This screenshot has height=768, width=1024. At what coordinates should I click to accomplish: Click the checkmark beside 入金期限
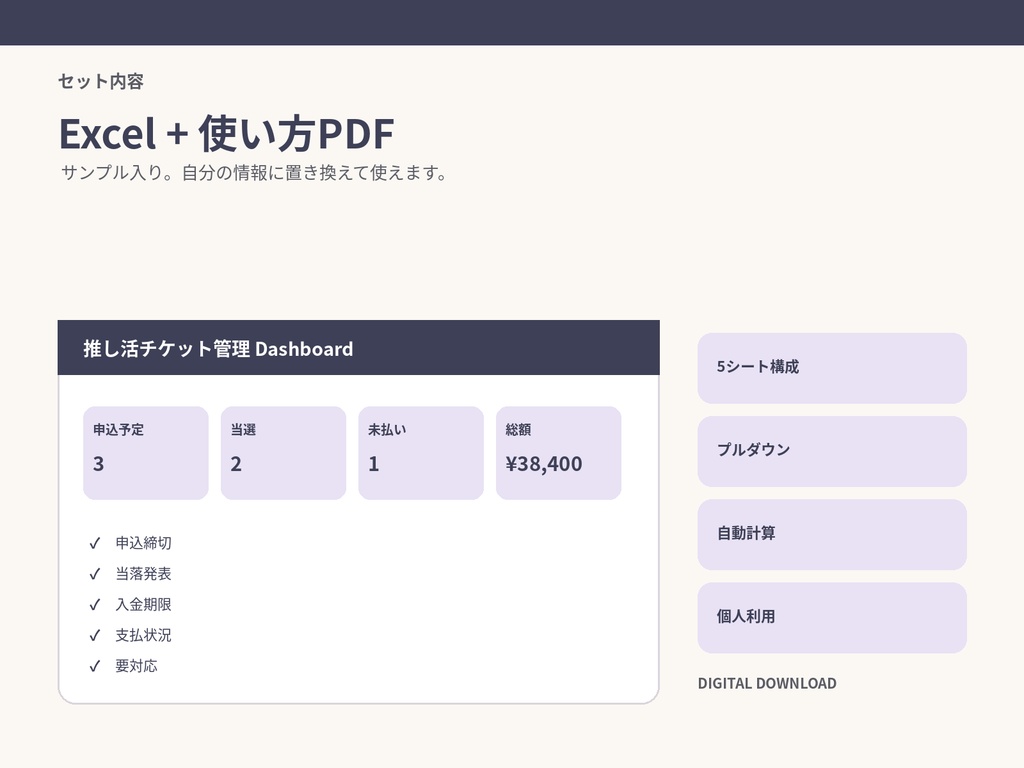coord(95,605)
